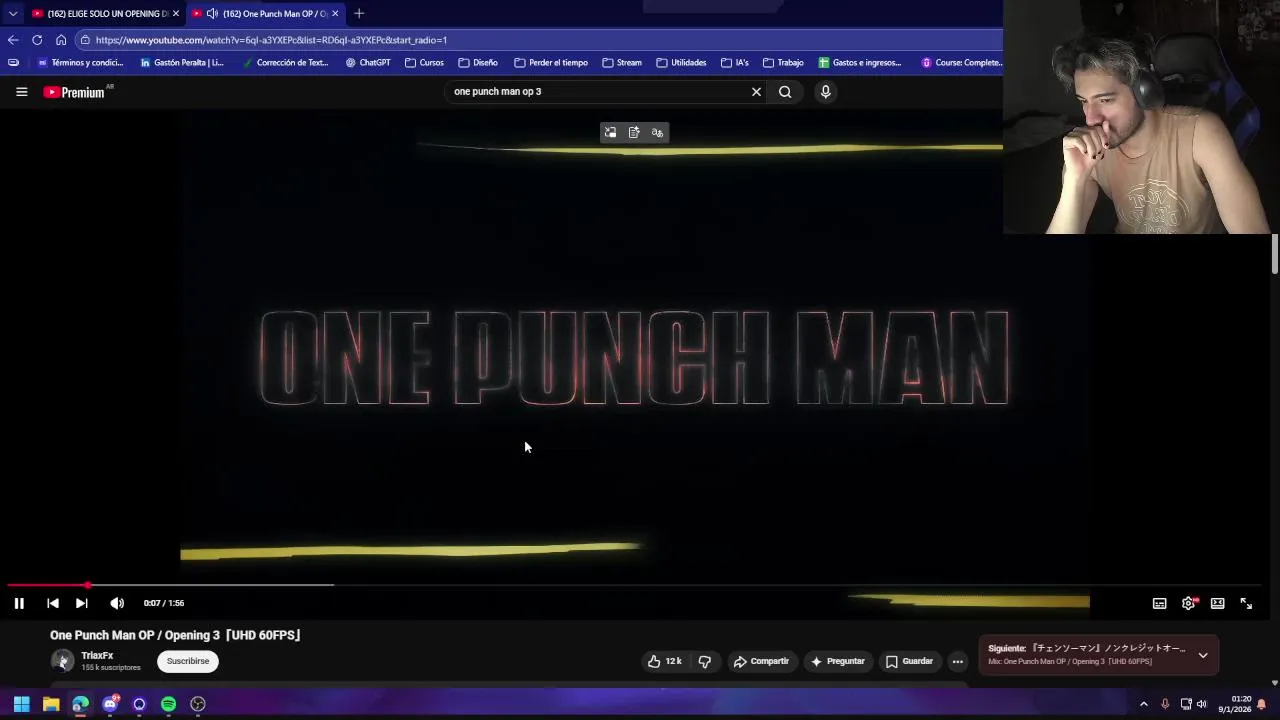Expand Trabajo bookmark folder

coord(783,62)
